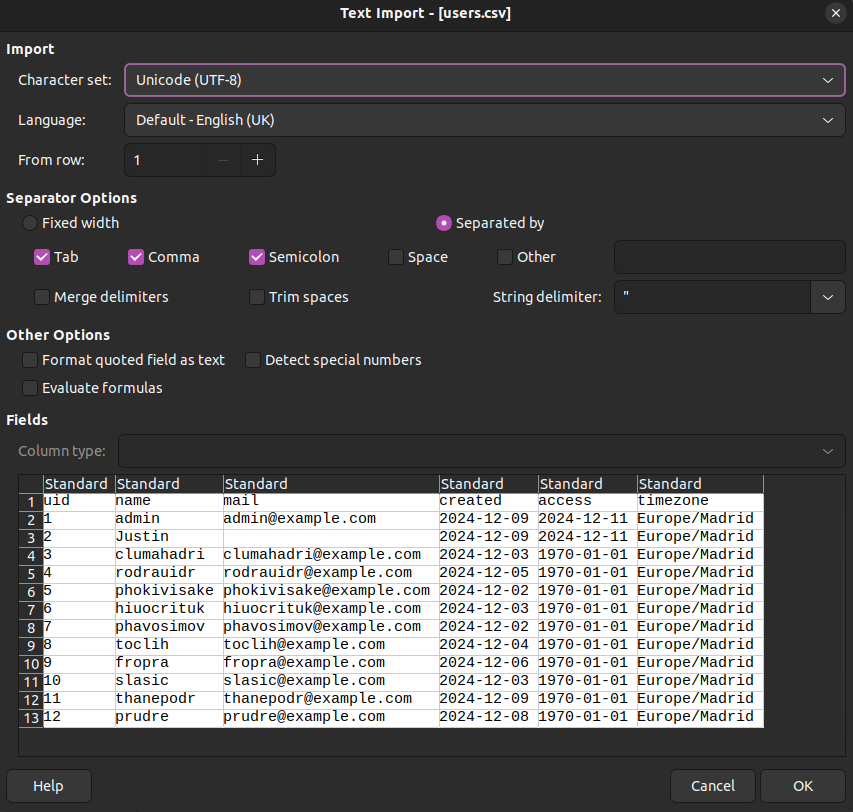Click row number 13 in preview
Image resolution: width=853 pixels, height=812 pixels.
tap(31, 718)
